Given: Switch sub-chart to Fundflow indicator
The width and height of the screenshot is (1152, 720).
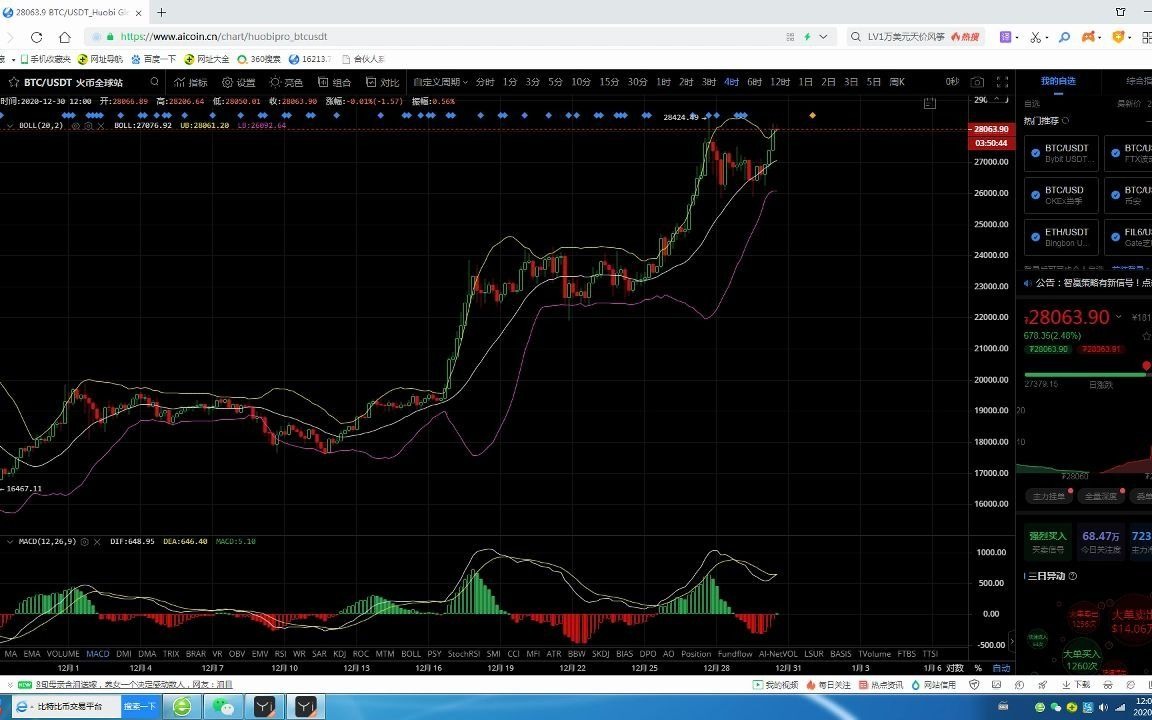Looking at the screenshot, I should tap(735, 654).
